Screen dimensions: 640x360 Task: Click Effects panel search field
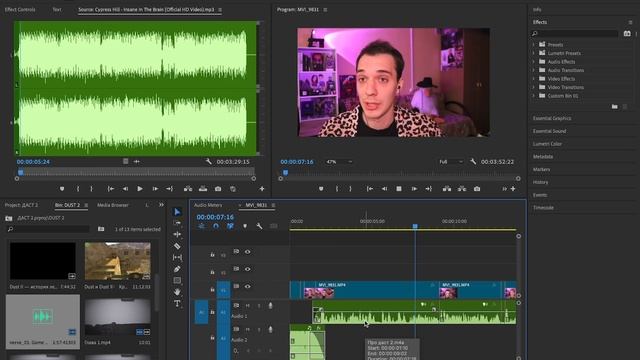[x=575, y=33]
